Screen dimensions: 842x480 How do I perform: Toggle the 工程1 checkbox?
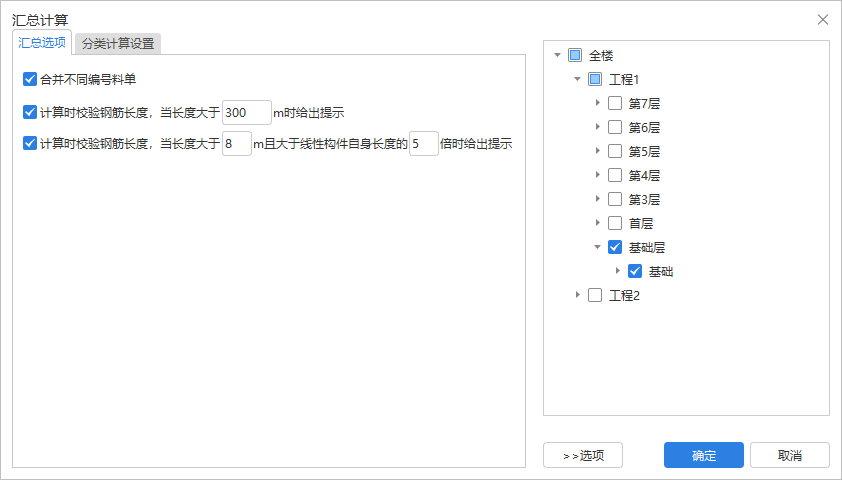coord(595,79)
